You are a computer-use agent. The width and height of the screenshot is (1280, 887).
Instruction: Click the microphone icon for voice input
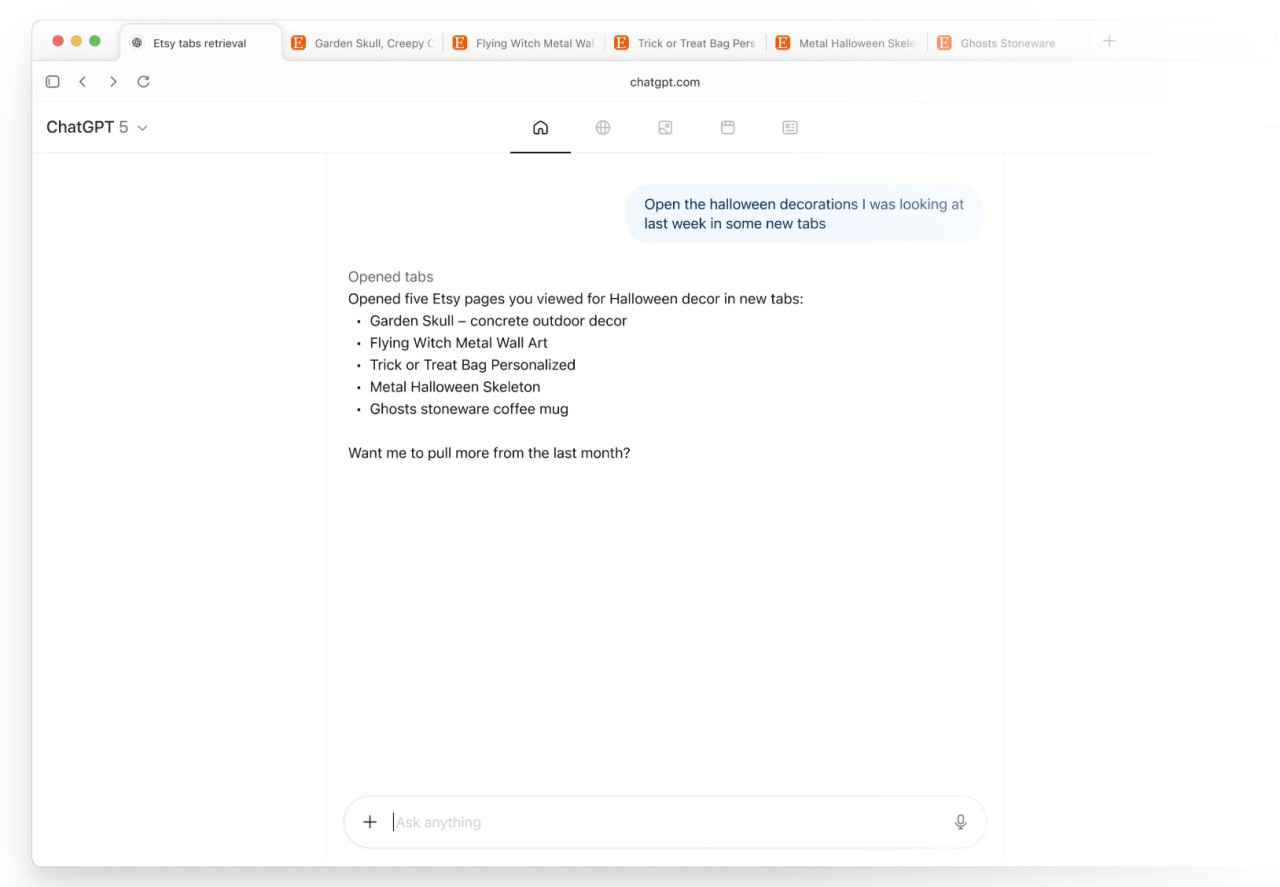point(959,821)
